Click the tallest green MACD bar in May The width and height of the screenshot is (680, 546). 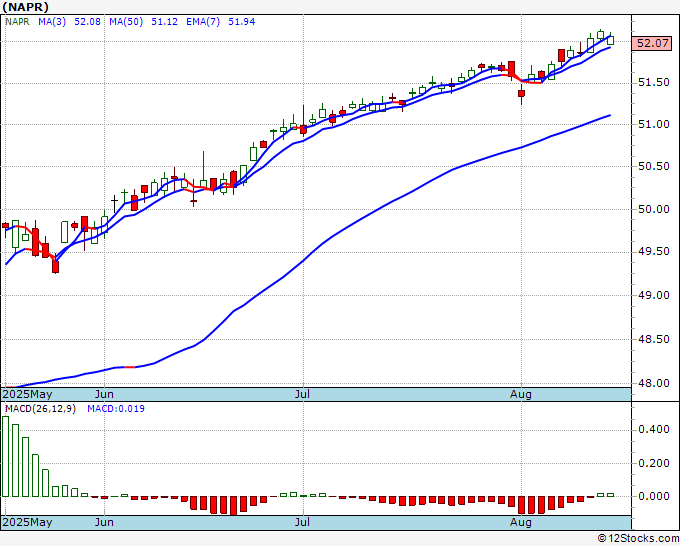(5, 456)
